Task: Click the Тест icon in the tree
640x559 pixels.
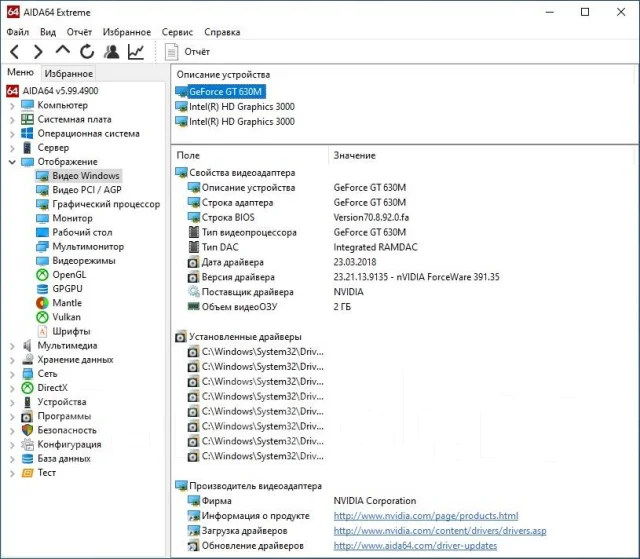Action: pyautogui.click(x=27, y=473)
